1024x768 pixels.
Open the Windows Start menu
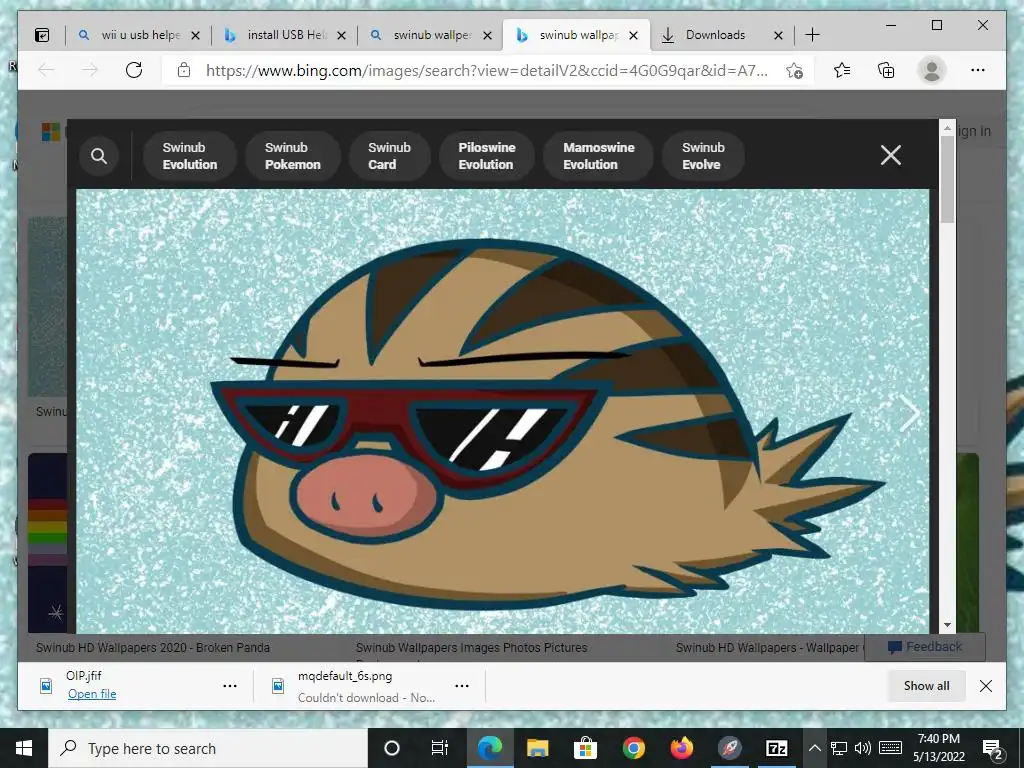click(x=24, y=748)
